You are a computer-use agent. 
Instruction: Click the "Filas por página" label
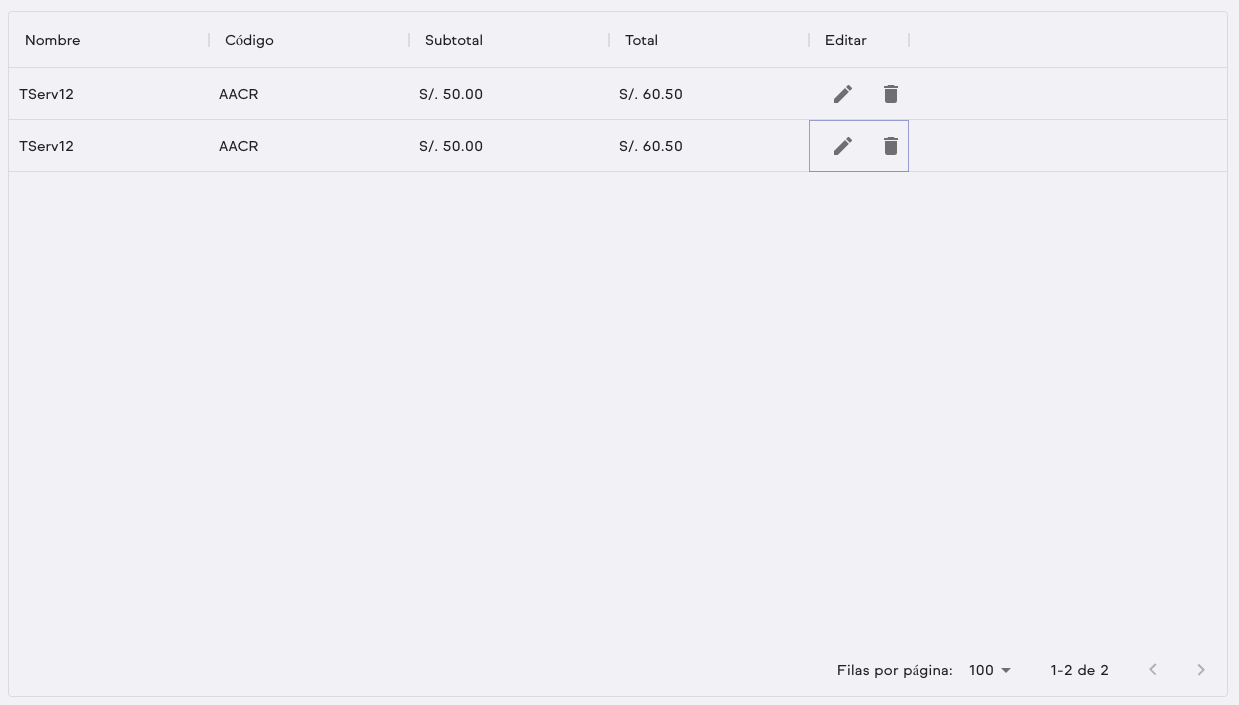pos(894,670)
